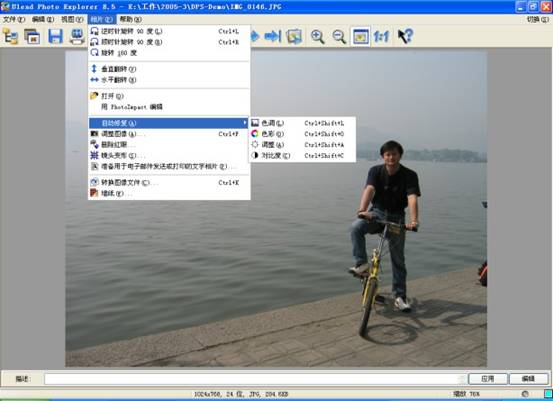
Task: Toggle the fit-to-window view icon
Action: (x=360, y=36)
